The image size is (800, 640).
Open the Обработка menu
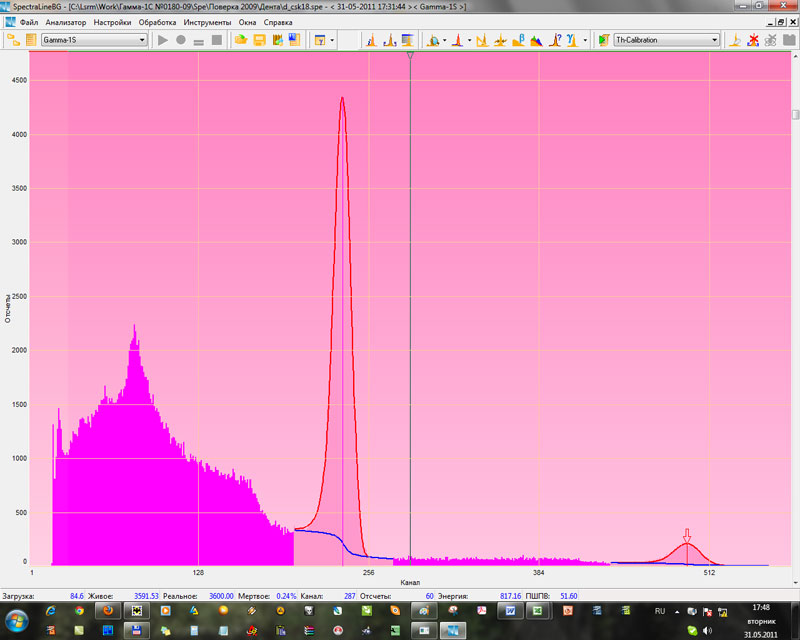(x=157, y=22)
